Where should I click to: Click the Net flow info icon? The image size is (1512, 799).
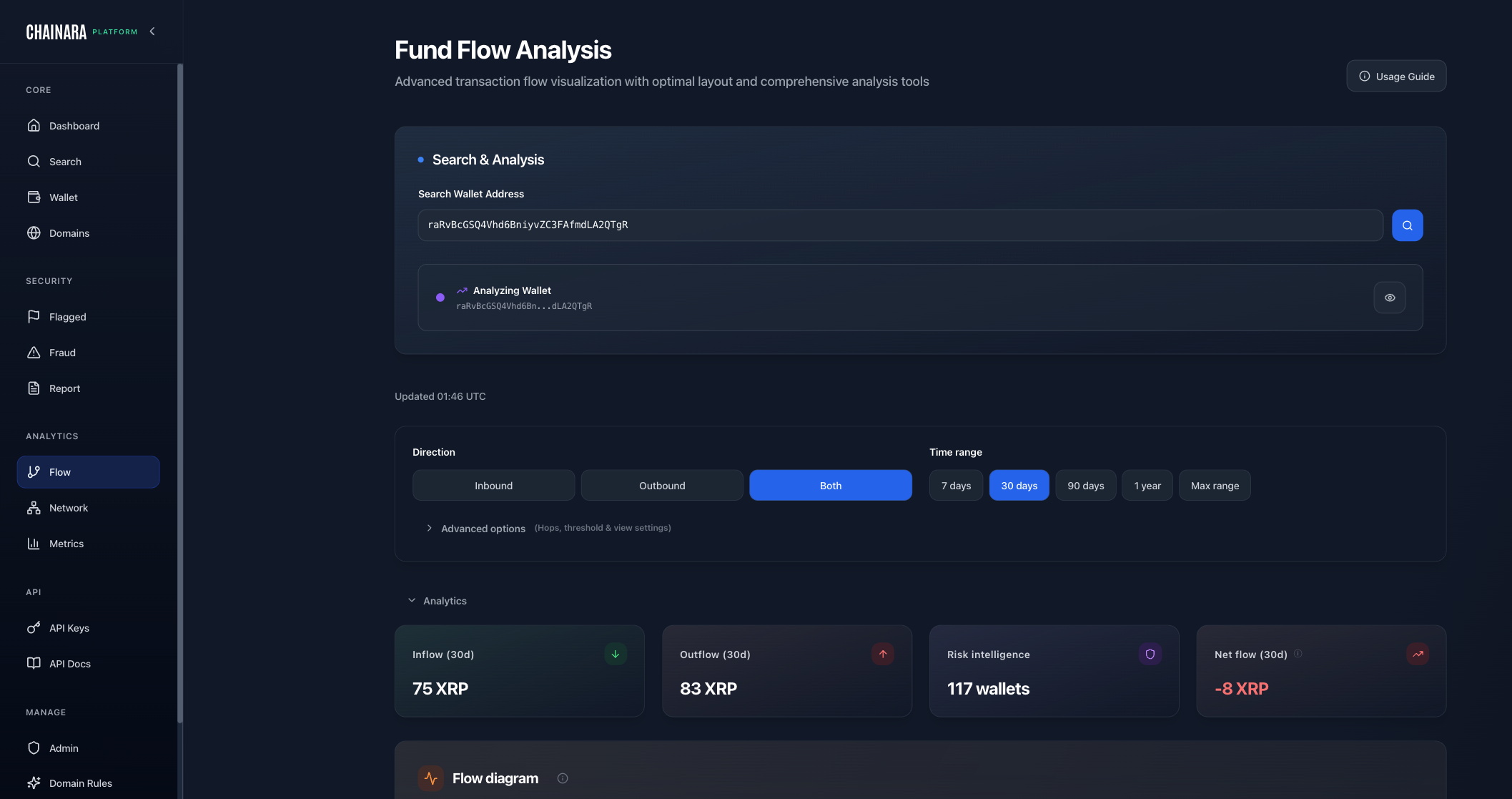(x=1298, y=654)
